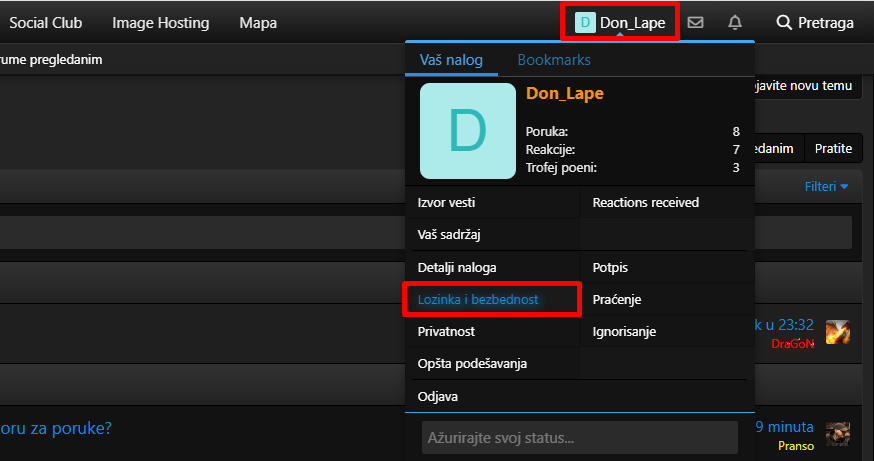Screen dimensions: 874x461
Task: Open the envelope messages icon
Action: [695, 22]
